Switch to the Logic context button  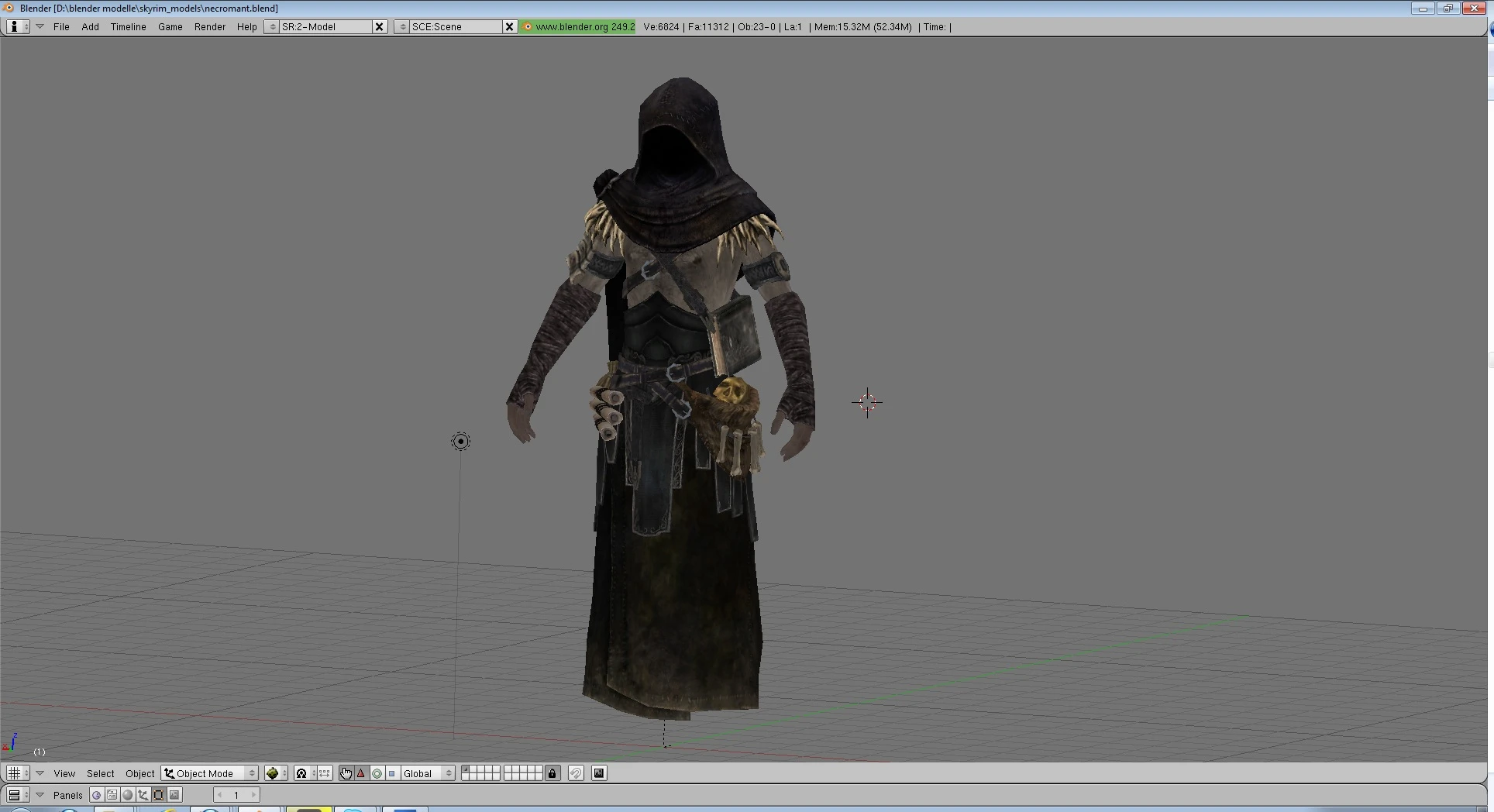97,795
